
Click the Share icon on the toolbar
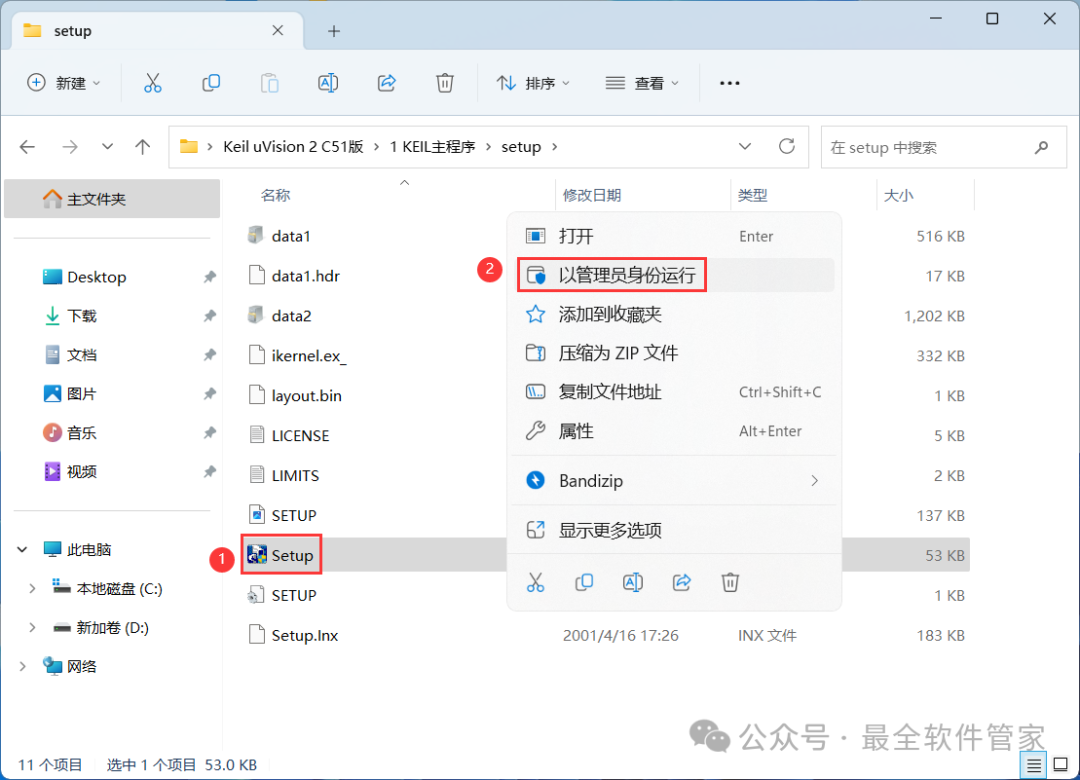[x=386, y=83]
